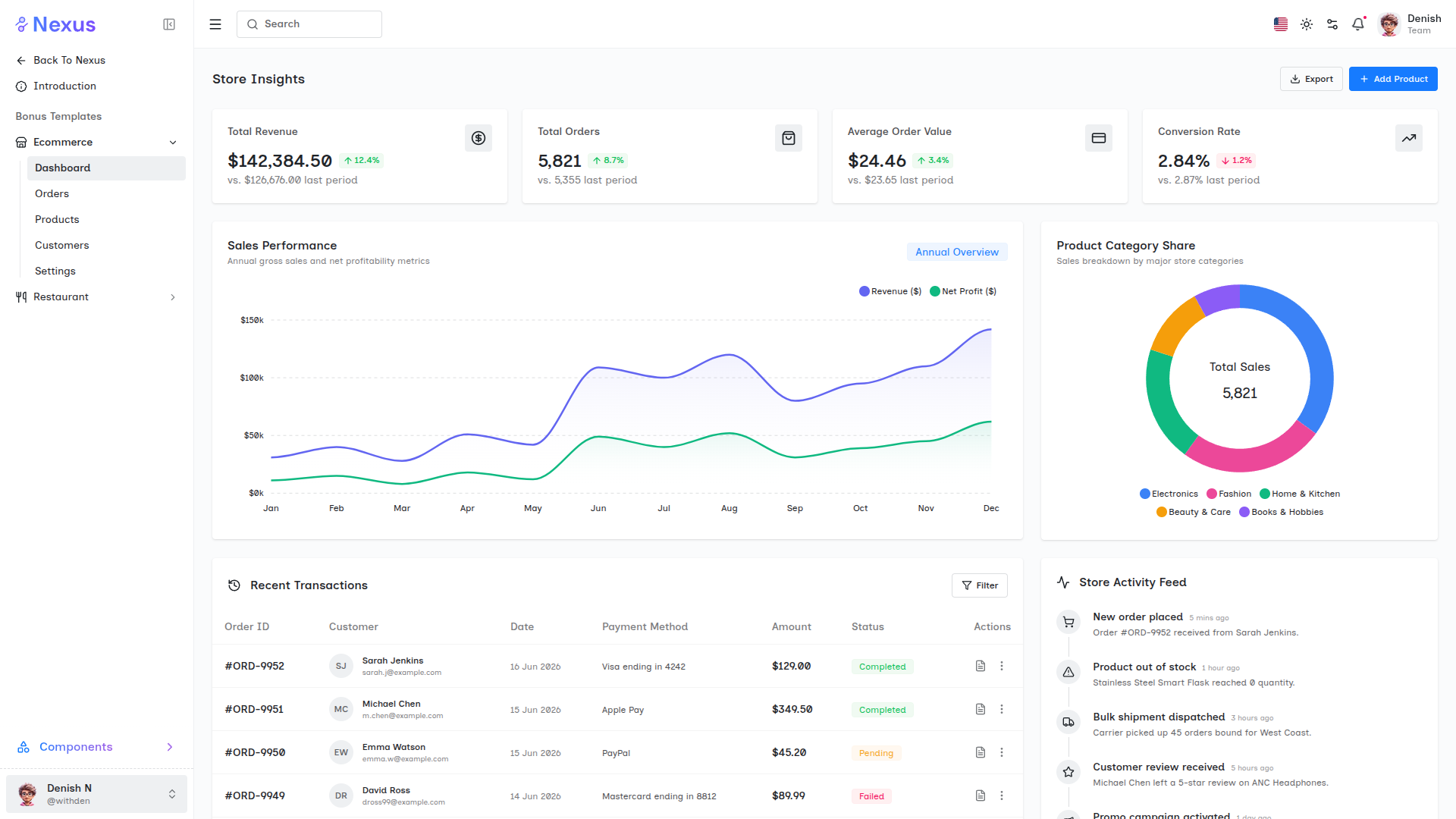Click Sarah Jenkins customer name
This screenshot has width=1456, height=819.
[393, 661]
